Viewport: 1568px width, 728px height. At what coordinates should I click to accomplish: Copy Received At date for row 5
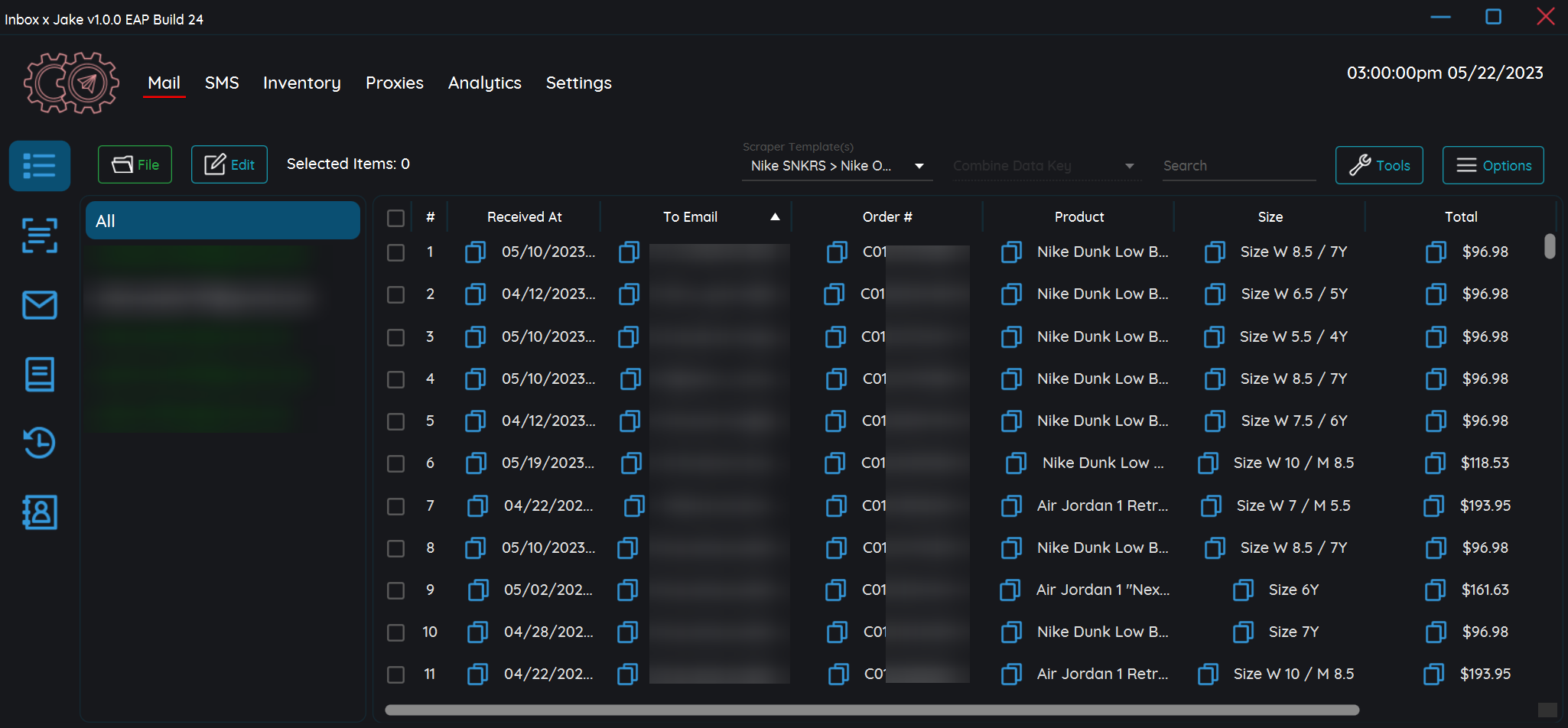[x=475, y=421]
